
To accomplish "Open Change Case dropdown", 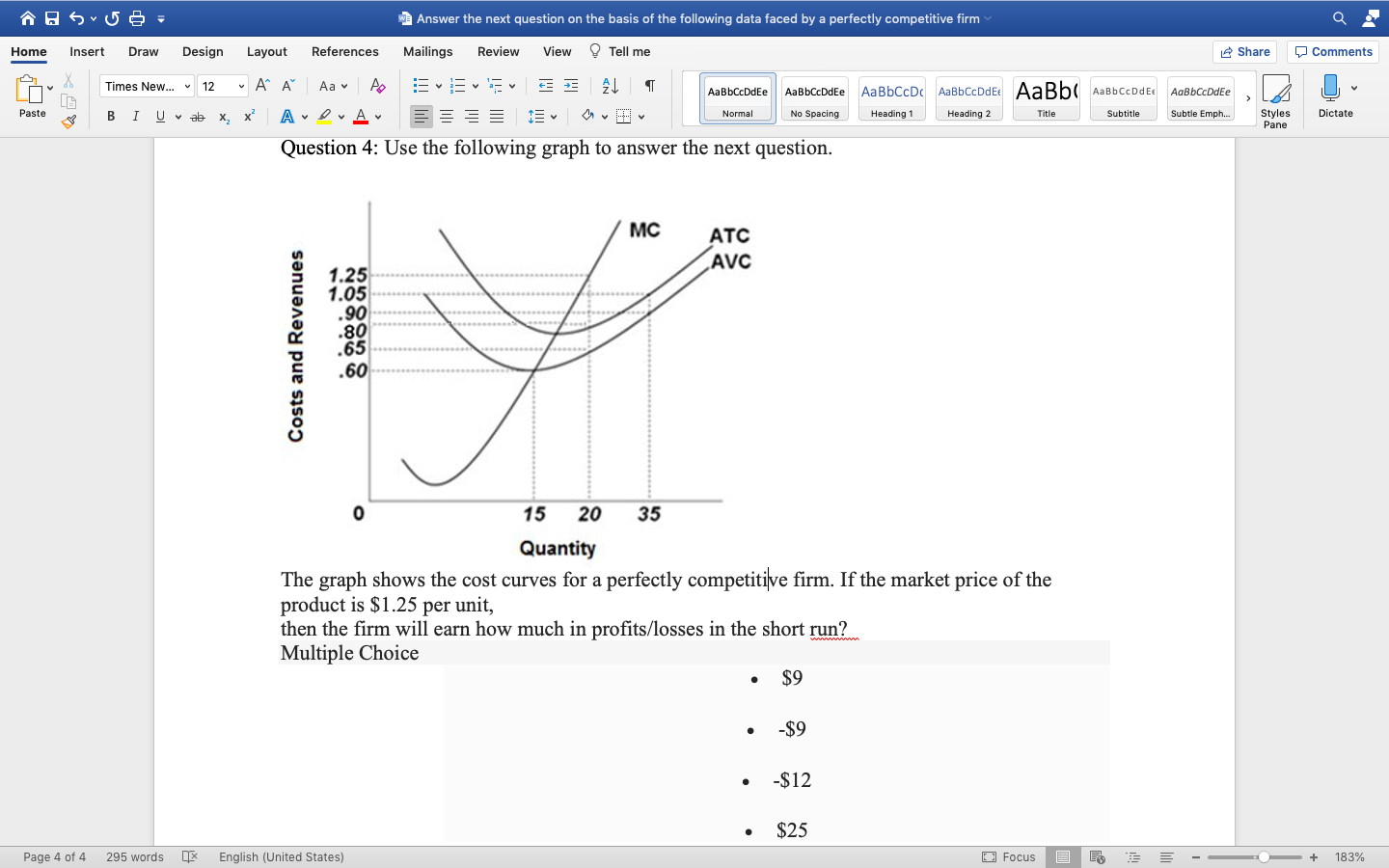I will point(333,86).
